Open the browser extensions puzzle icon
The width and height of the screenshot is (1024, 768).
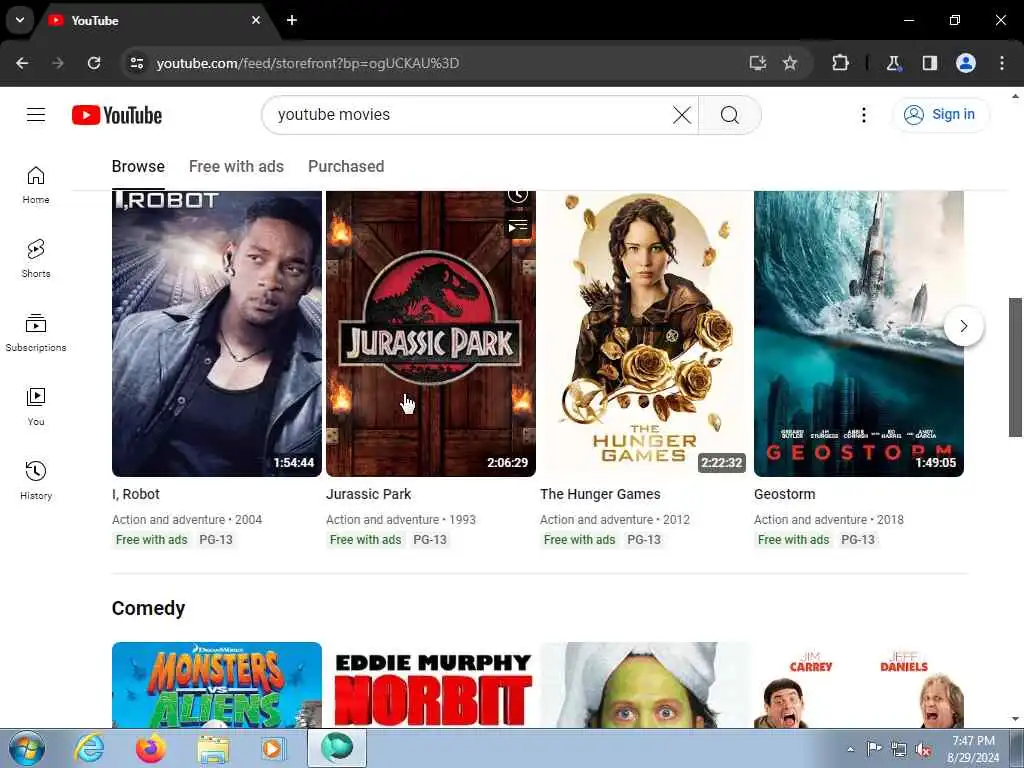(x=840, y=63)
